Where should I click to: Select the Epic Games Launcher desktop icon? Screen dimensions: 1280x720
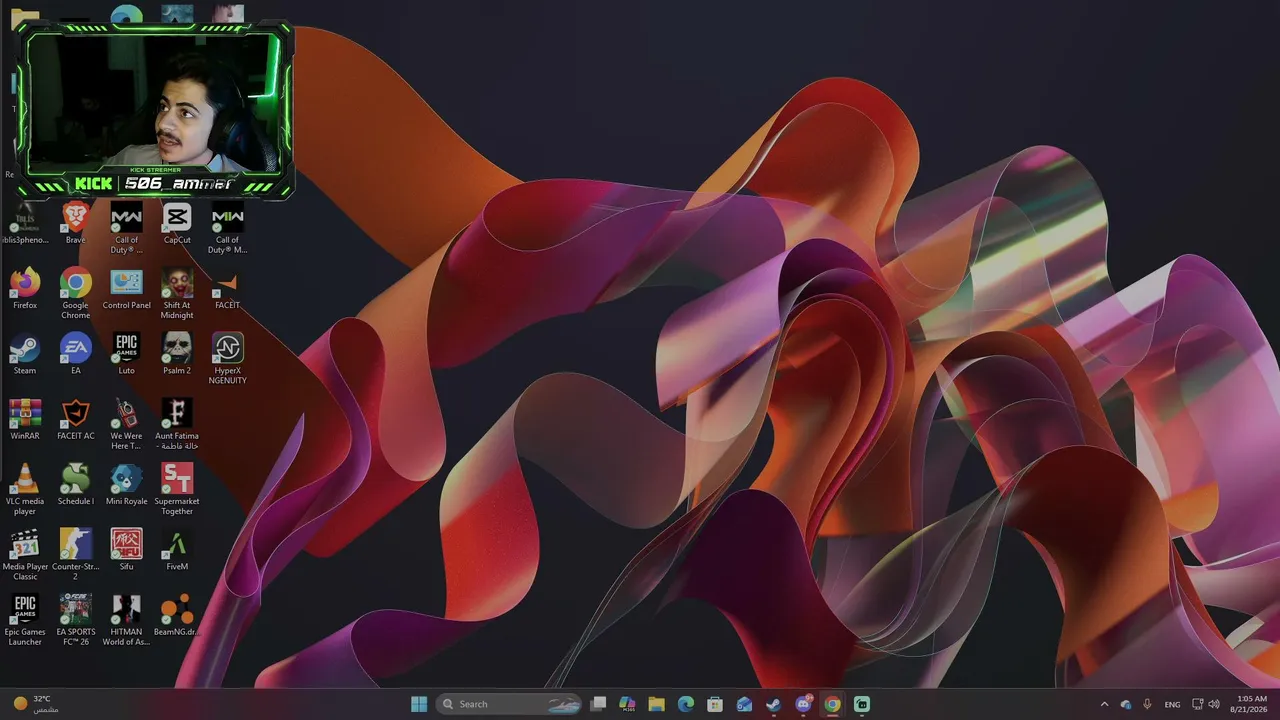(25, 609)
